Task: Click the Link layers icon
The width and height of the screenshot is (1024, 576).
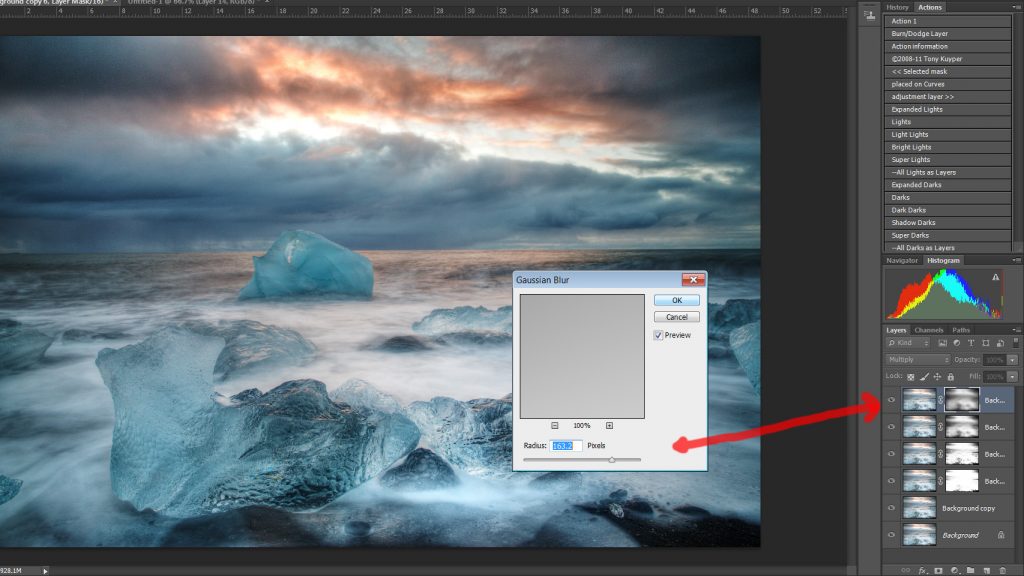Action: tap(905, 570)
